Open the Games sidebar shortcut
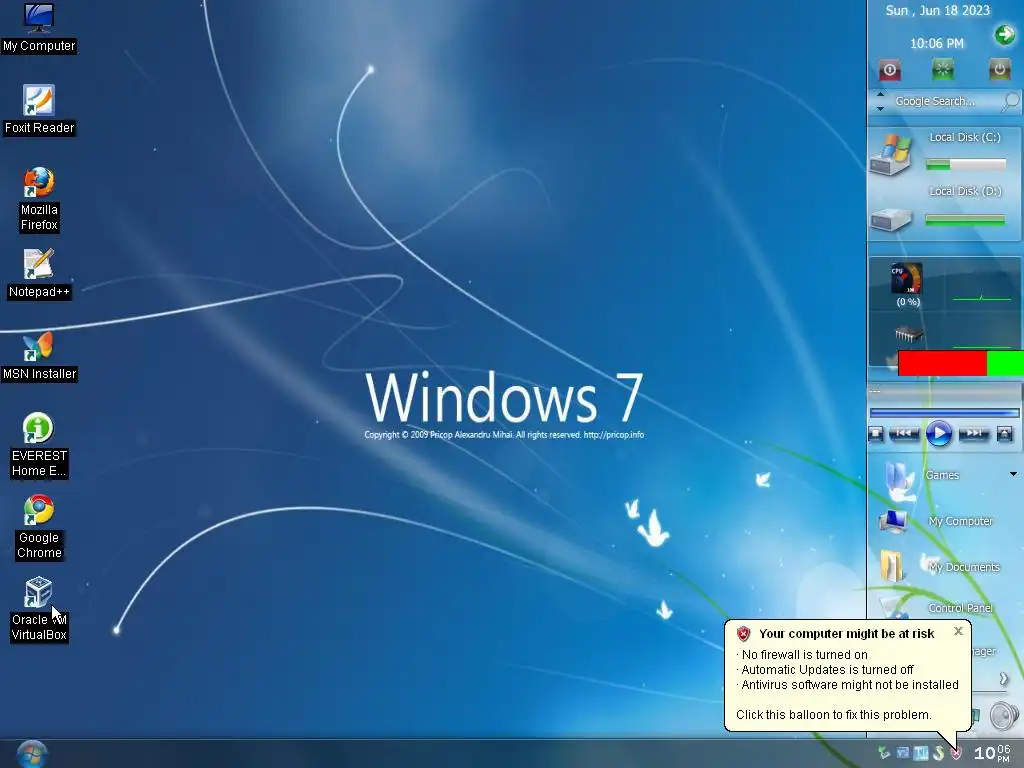 point(942,475)
